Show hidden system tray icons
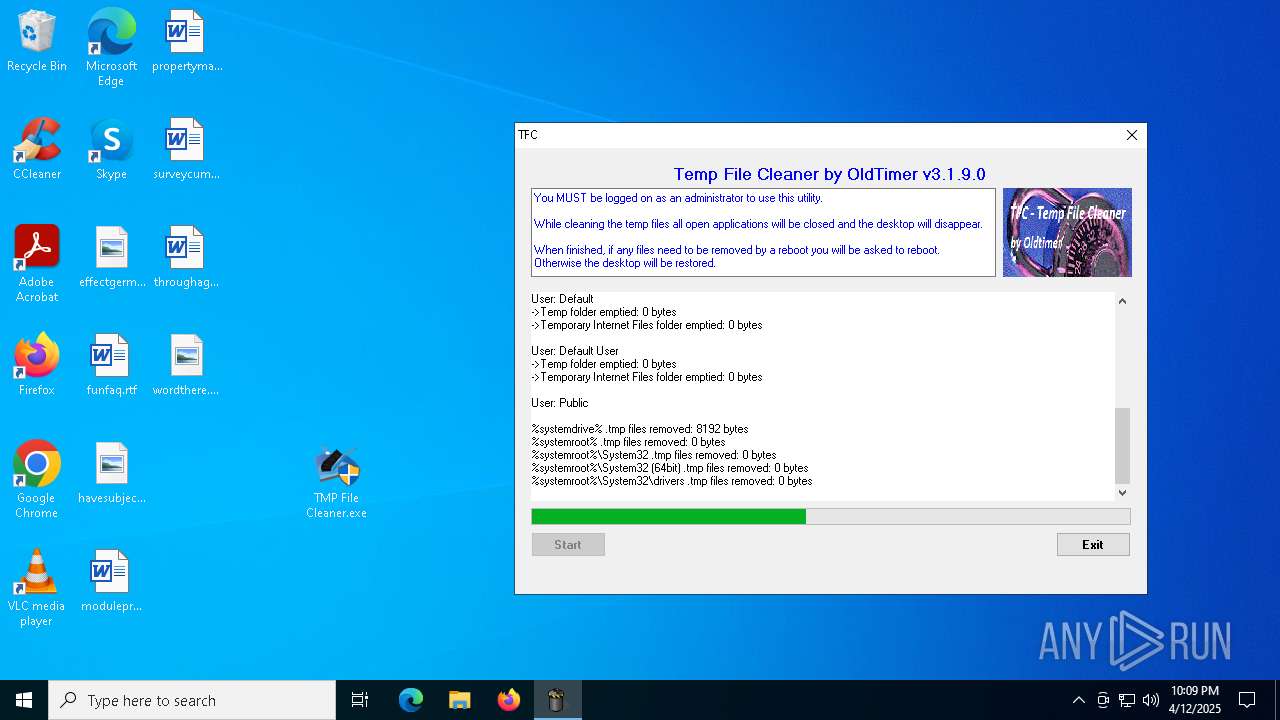The height and width of the screenshot is (720, 1280). 1078,700
